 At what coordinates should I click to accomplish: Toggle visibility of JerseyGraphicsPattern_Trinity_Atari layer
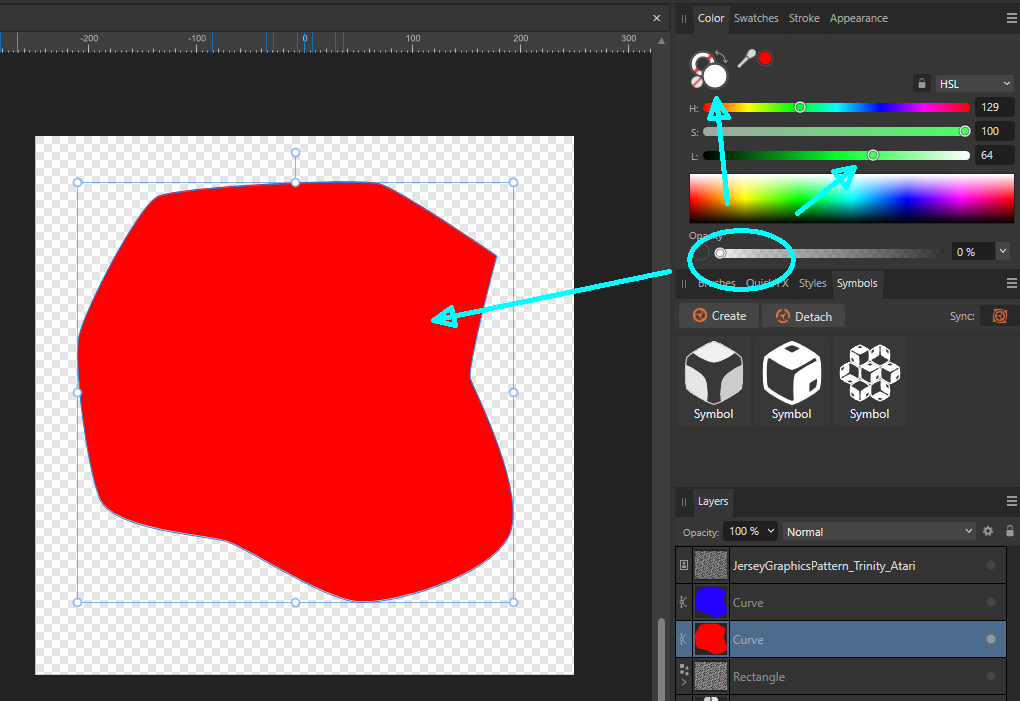tap(991, 565)
